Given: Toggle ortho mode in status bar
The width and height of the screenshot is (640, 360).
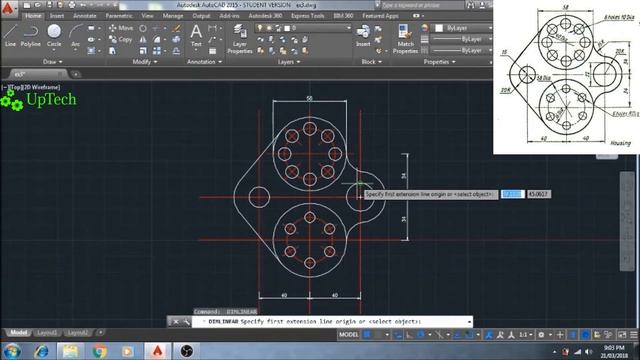Looking at the screenshot, I should [409, 335].
